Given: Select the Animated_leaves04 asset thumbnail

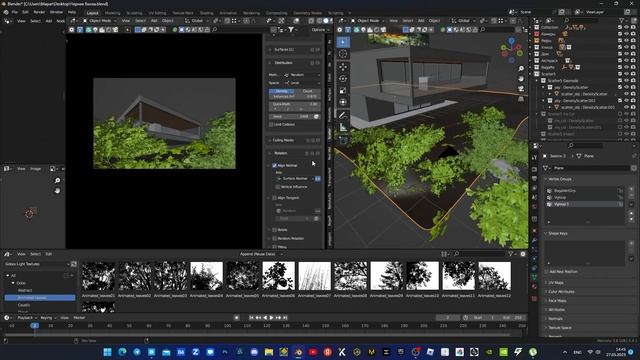Looking at the screenshot, I should pos(207,276).
